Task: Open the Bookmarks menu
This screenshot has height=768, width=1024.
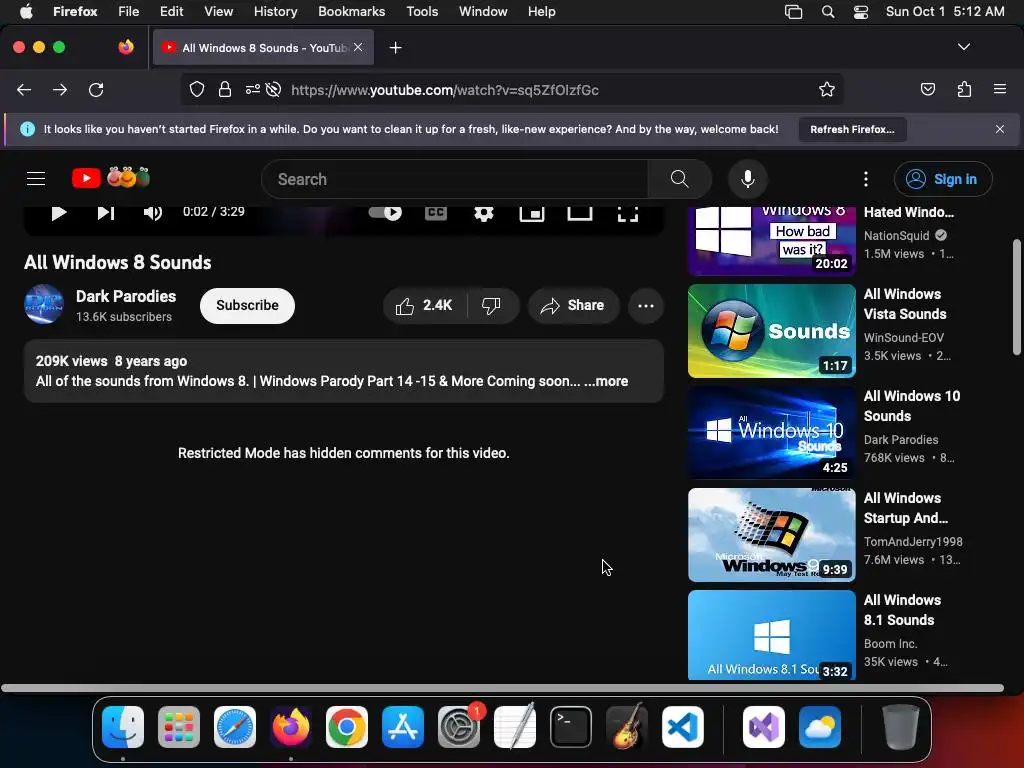Action: [x=351, y=12]
